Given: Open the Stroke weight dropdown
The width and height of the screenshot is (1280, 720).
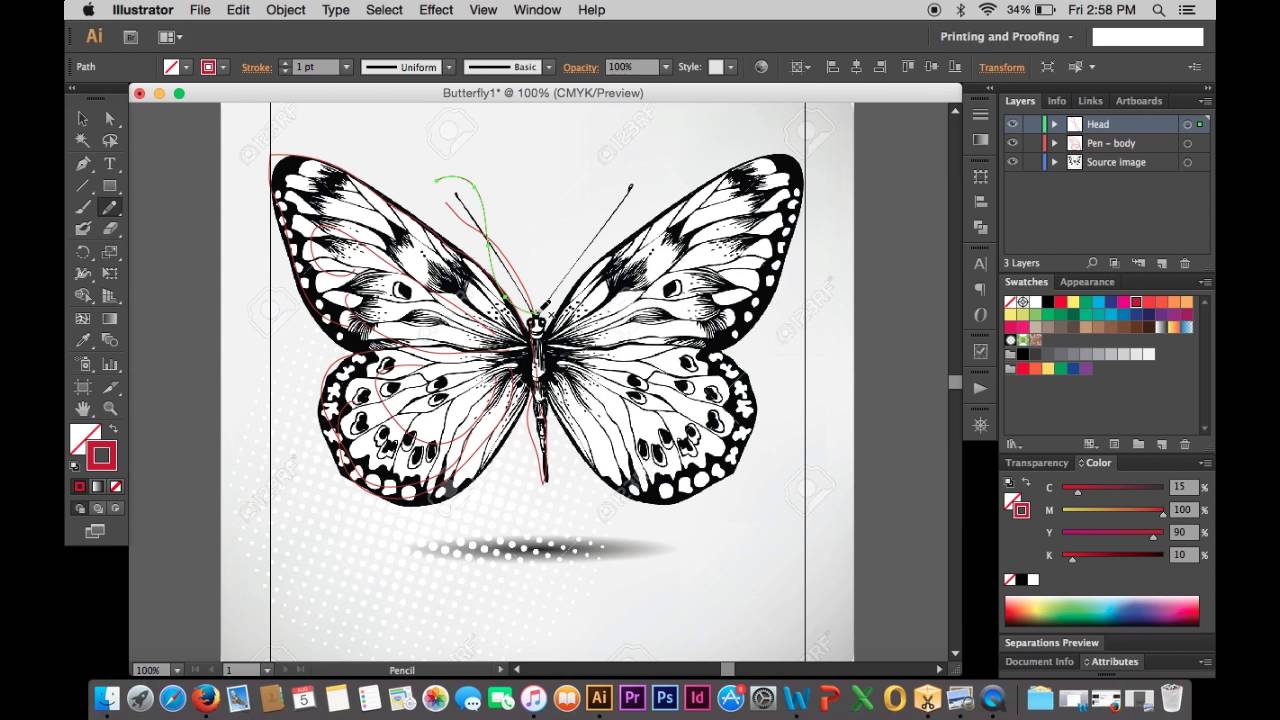Looking at the screenshot, I should 345,67.
